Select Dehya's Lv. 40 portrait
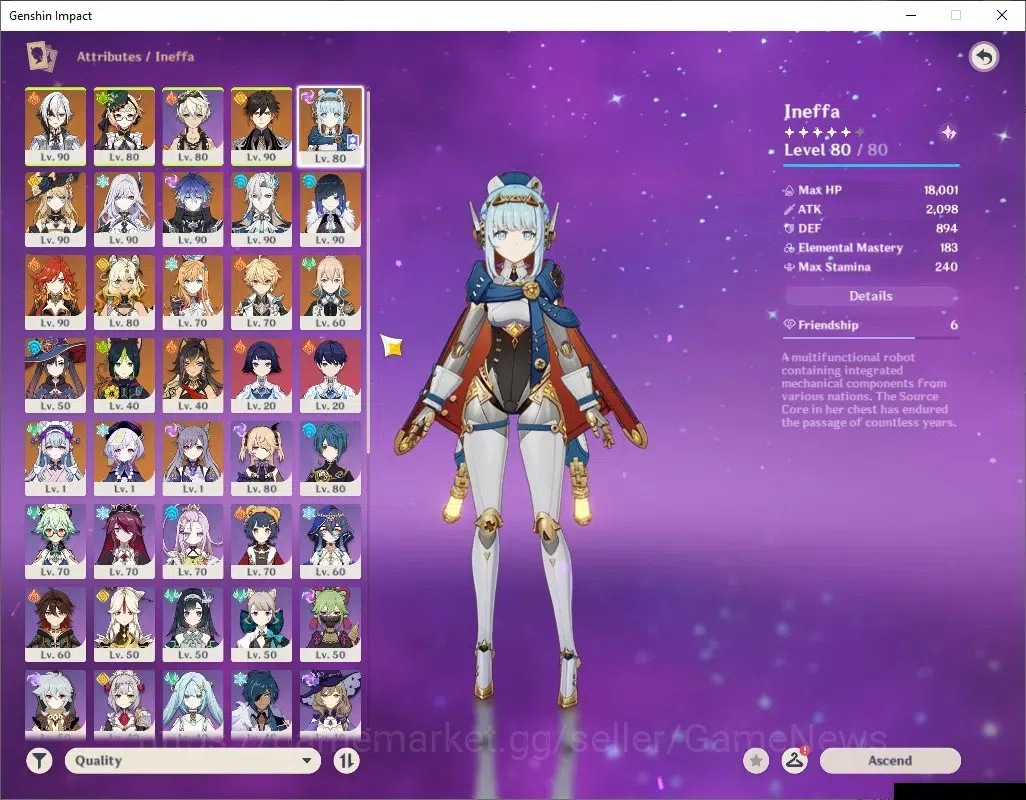This screenshot has width=1026, height=800. point(193,375)
